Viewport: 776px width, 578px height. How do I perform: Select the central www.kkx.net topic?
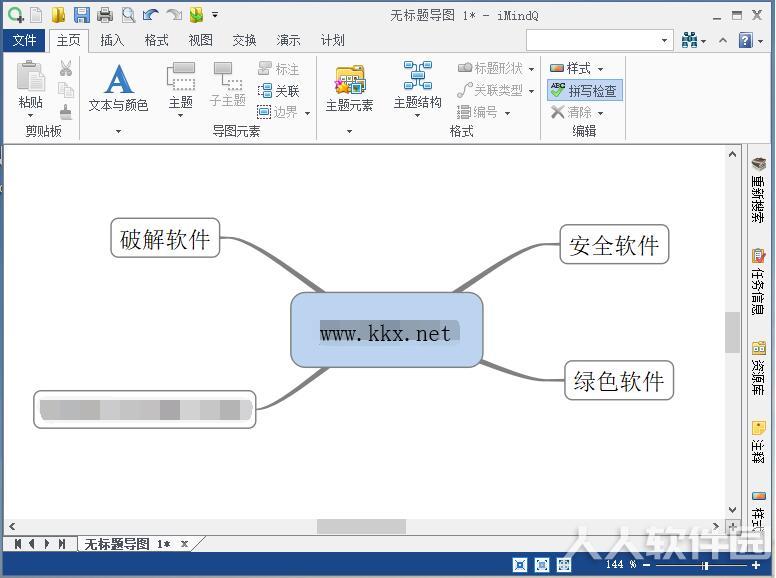(x=387, y=330)
